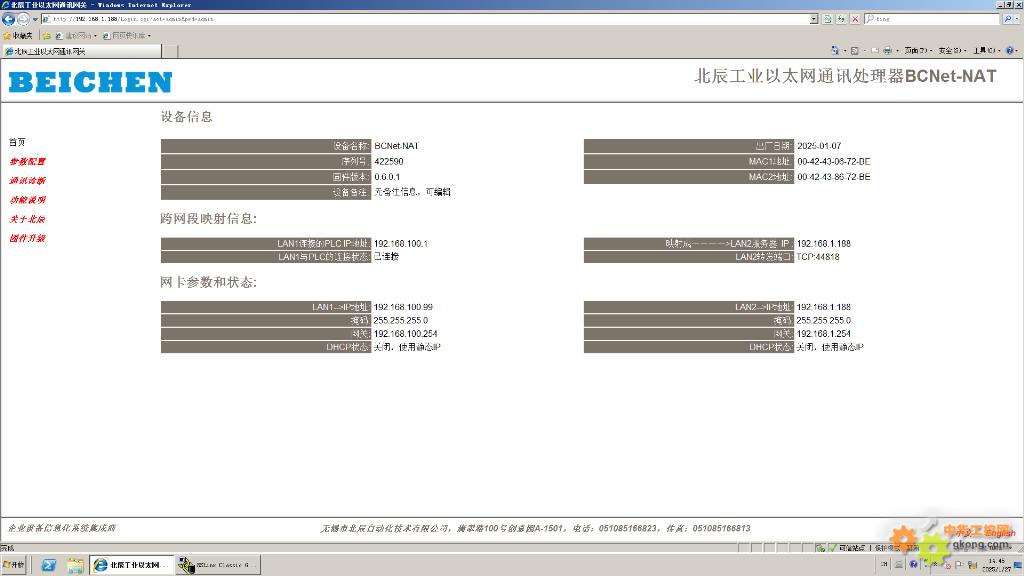This screenshot has height=576, width=1024.
Task: Click the device name value BCNet-NAT
Action: (x=396, y=146)
